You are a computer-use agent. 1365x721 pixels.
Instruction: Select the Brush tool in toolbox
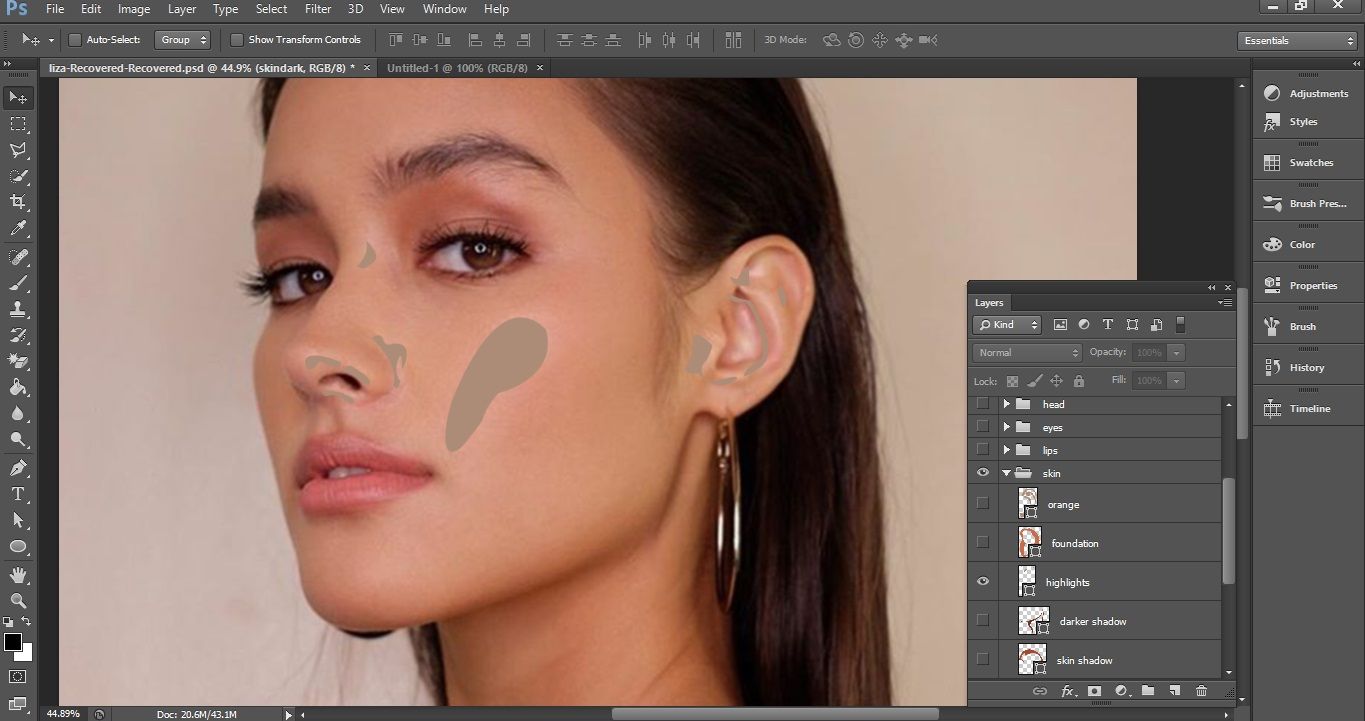pyautogui.click(x=18, y=283)
